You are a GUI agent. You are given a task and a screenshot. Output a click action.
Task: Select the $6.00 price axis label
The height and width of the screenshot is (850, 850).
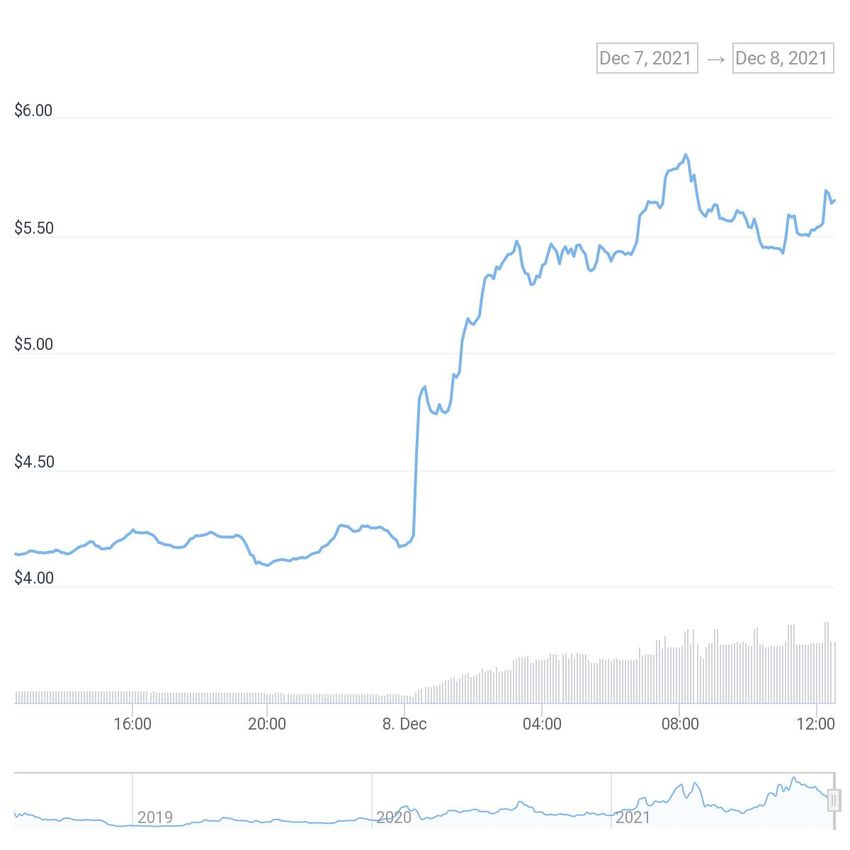[32, 110]
